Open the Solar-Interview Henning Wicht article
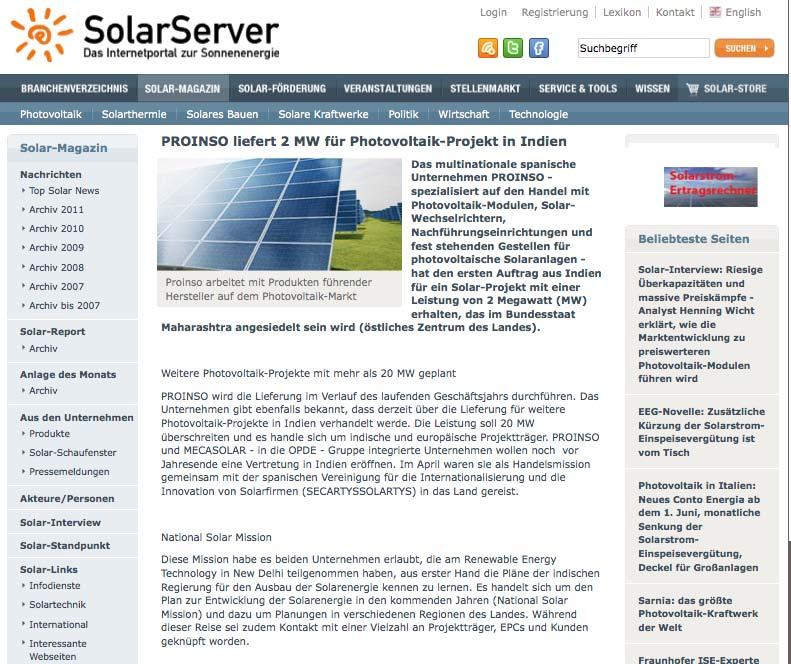The height and width of the screenshot is (664, 791). (x=701, y=324)
